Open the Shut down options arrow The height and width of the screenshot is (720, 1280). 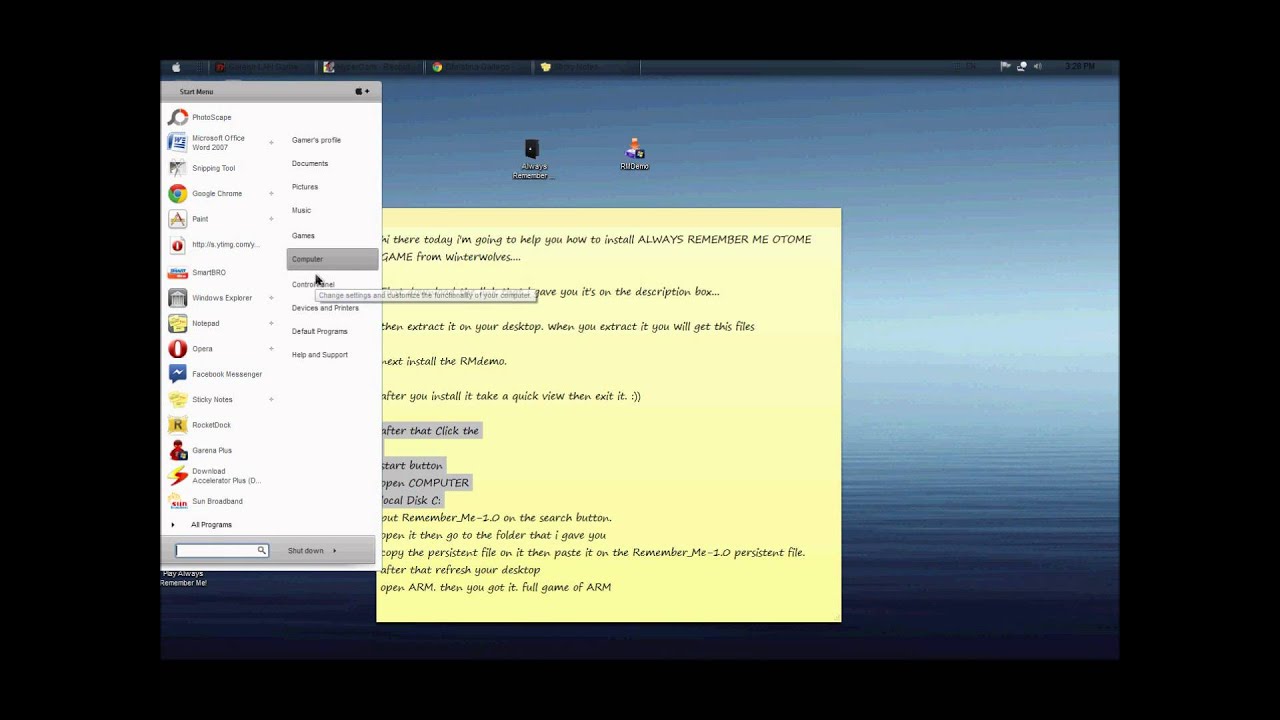[x=335, y=551]
